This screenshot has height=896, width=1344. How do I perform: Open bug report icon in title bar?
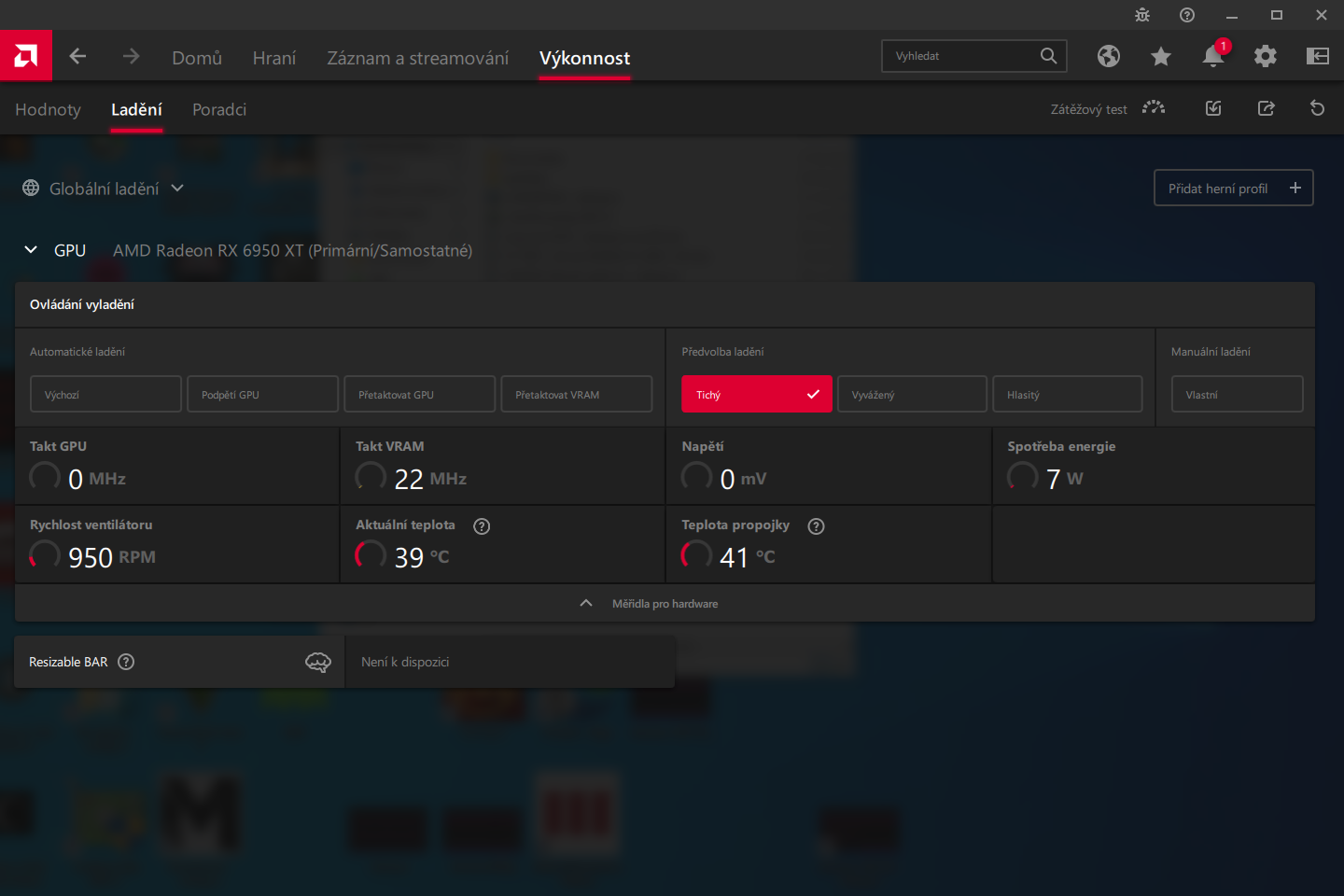click(x=1142, y=15)
